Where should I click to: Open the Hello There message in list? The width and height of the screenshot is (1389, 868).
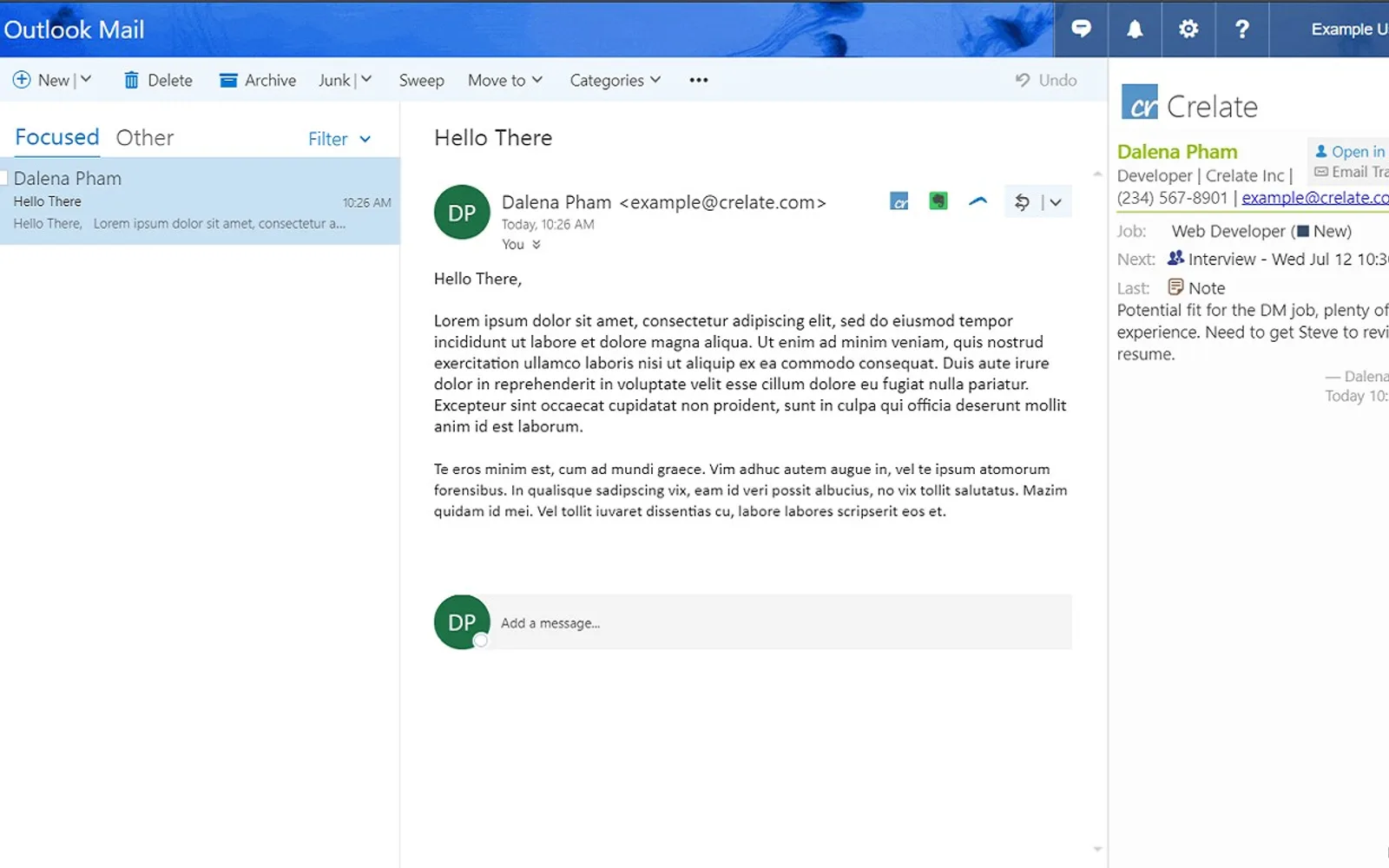[x=200, y=201]
